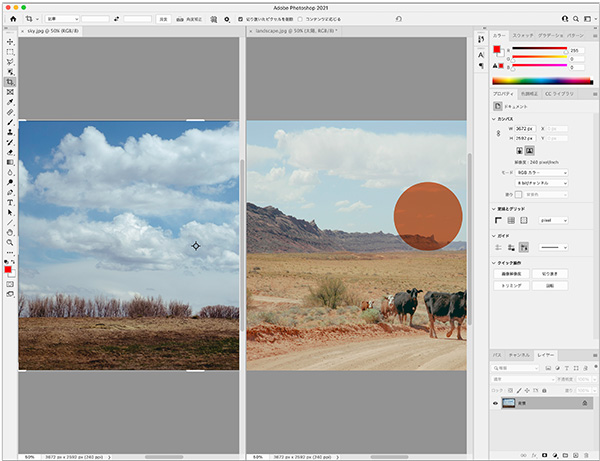
Task: Open the RGB color mode dropdown
Action: point(541,173)
